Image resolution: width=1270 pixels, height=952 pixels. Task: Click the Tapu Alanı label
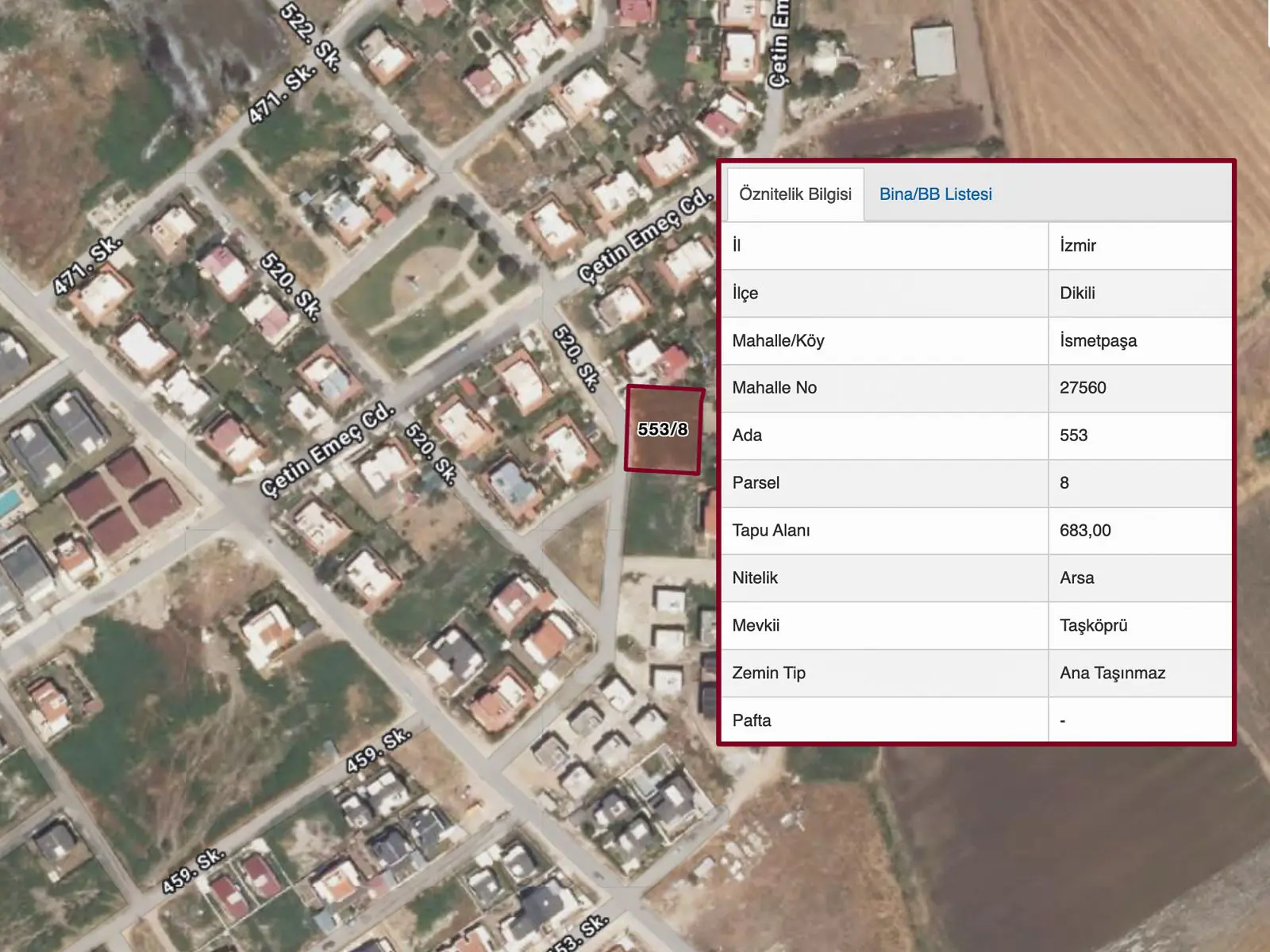click(771, 530)
